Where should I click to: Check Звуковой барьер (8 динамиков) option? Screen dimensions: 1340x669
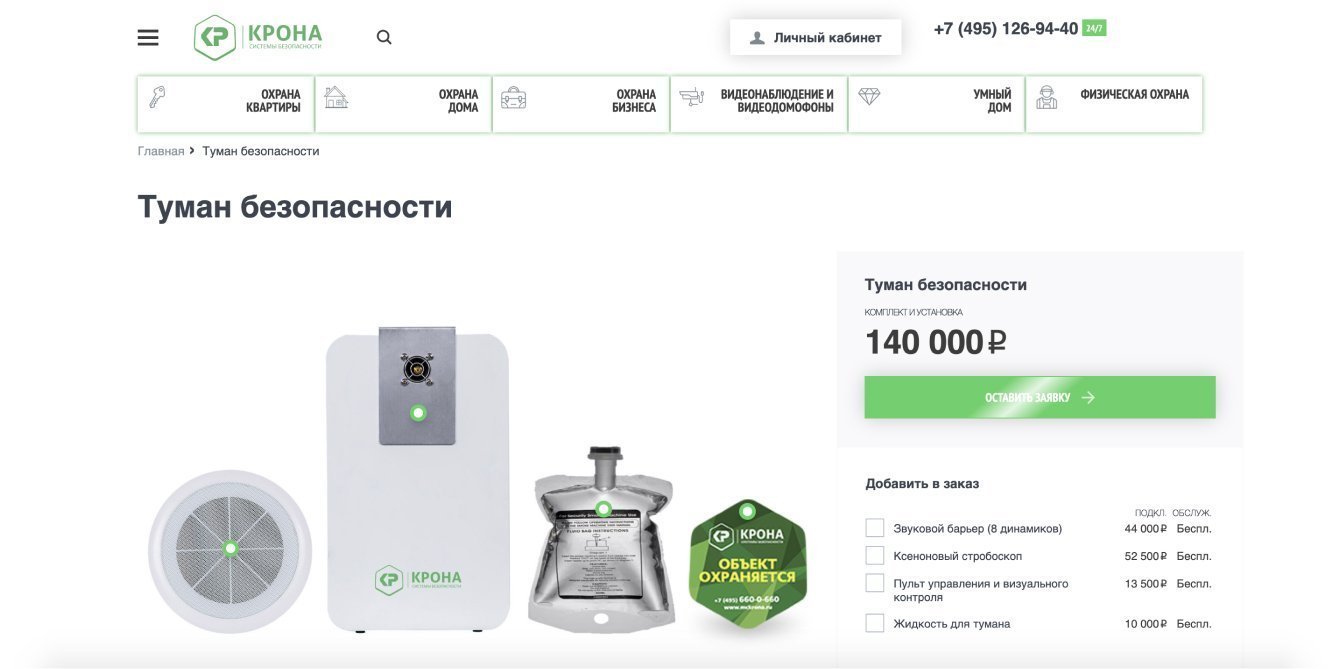(x=875, y=528)
